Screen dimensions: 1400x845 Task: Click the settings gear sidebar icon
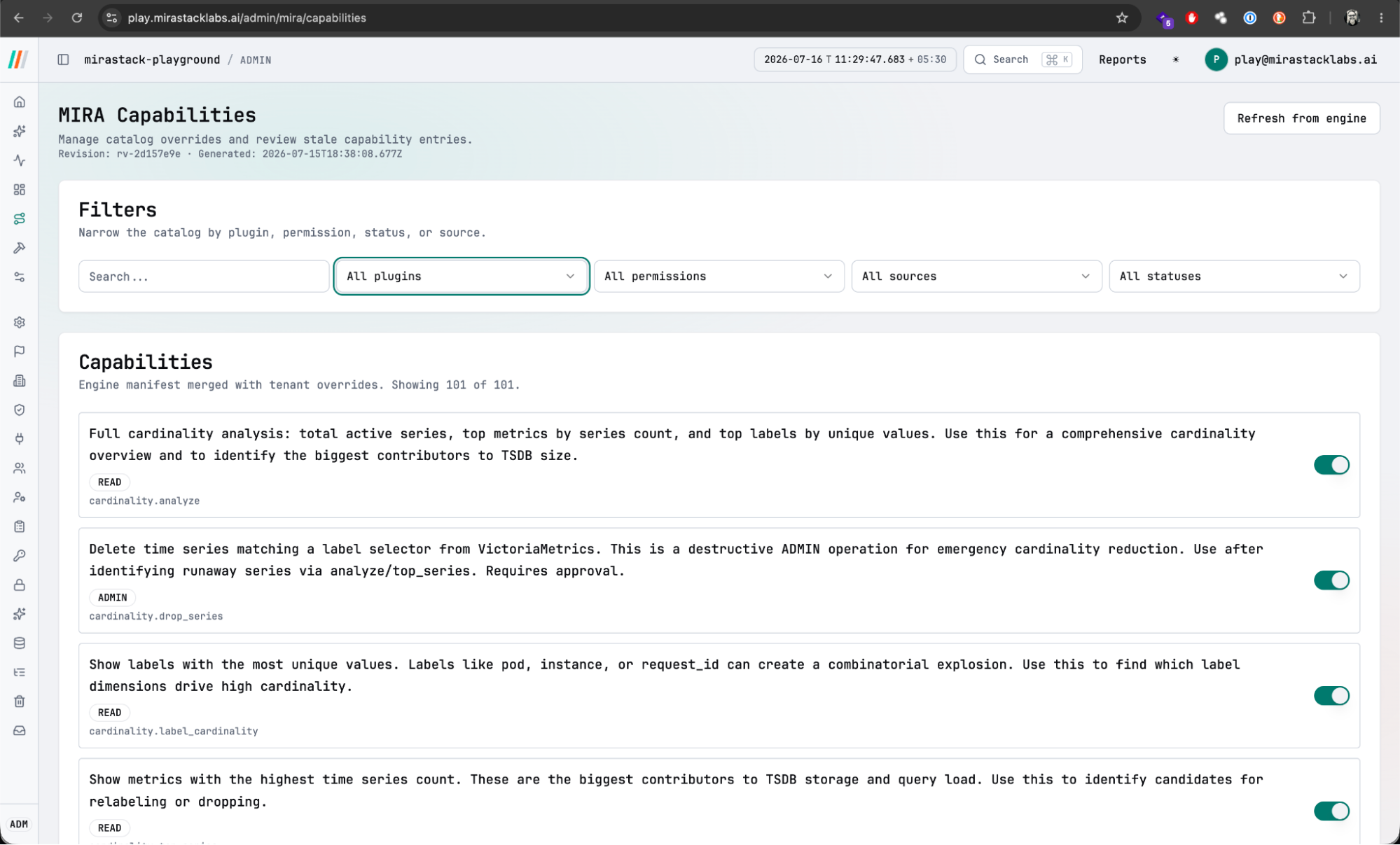pos(20,322)
